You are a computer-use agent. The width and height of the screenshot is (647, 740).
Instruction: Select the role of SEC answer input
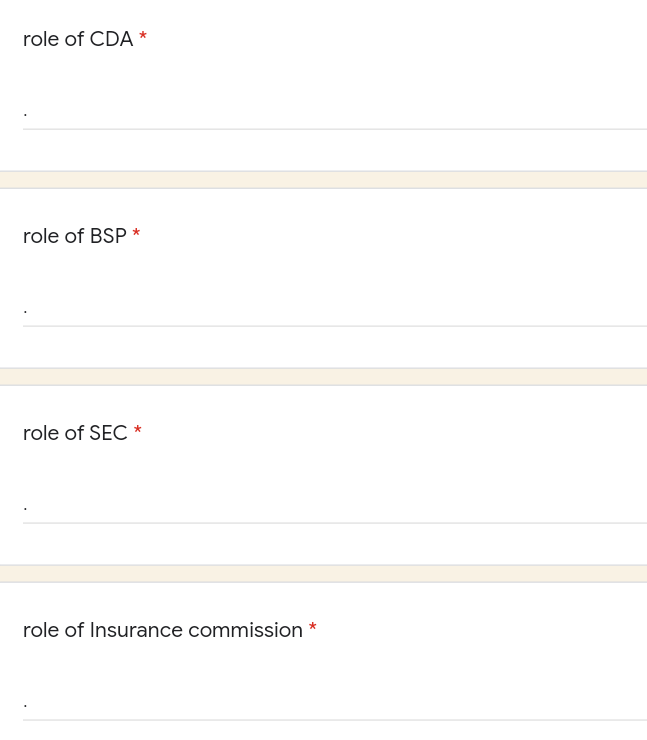point(335,507)
